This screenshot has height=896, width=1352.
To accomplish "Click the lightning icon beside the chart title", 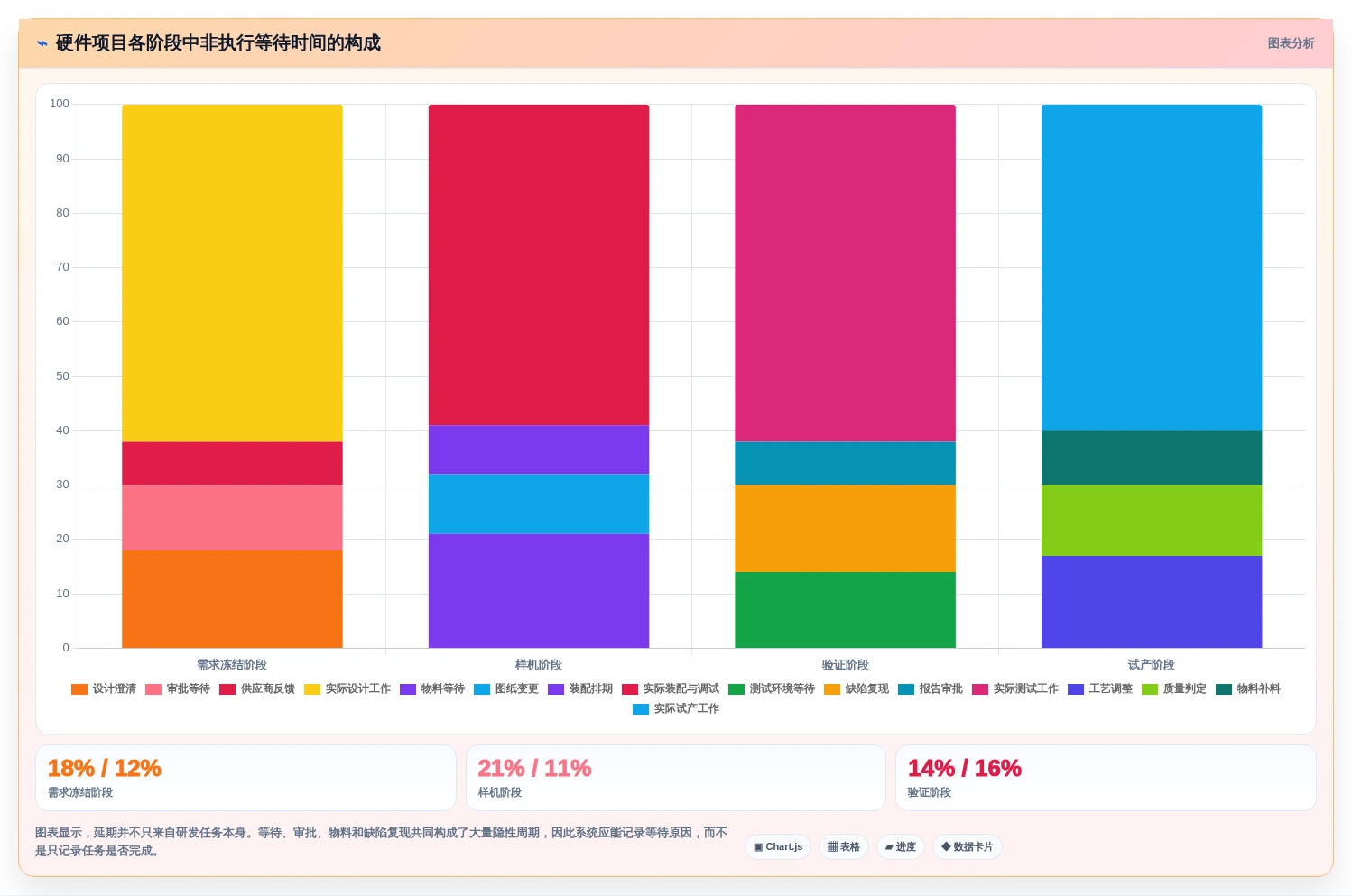I will (x=42, y=43).
